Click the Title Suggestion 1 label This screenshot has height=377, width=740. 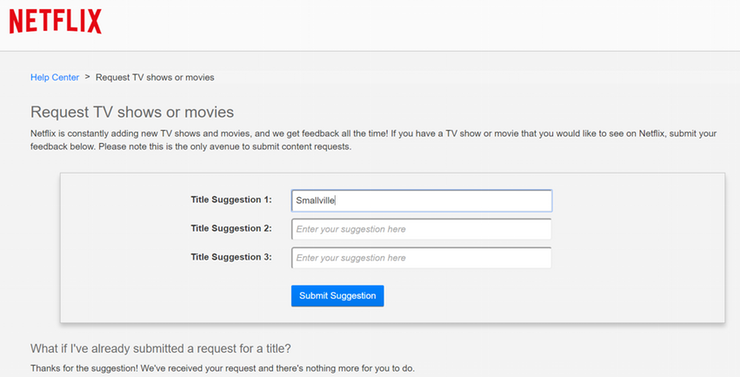231,200
